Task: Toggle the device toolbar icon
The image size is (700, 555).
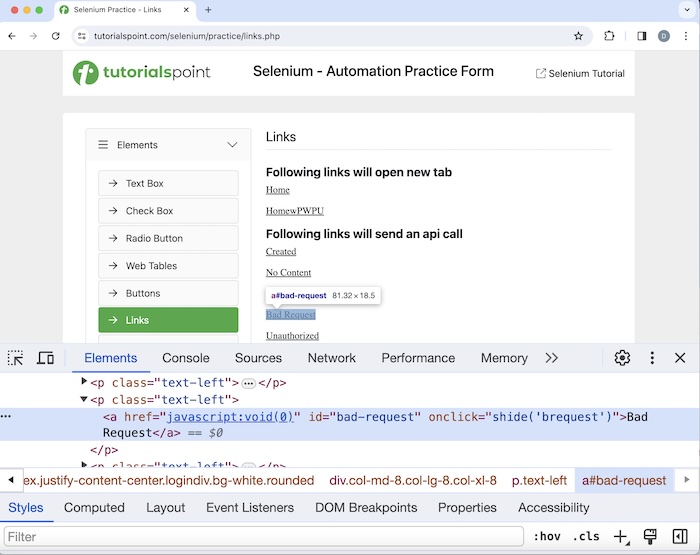Action: 46,358
